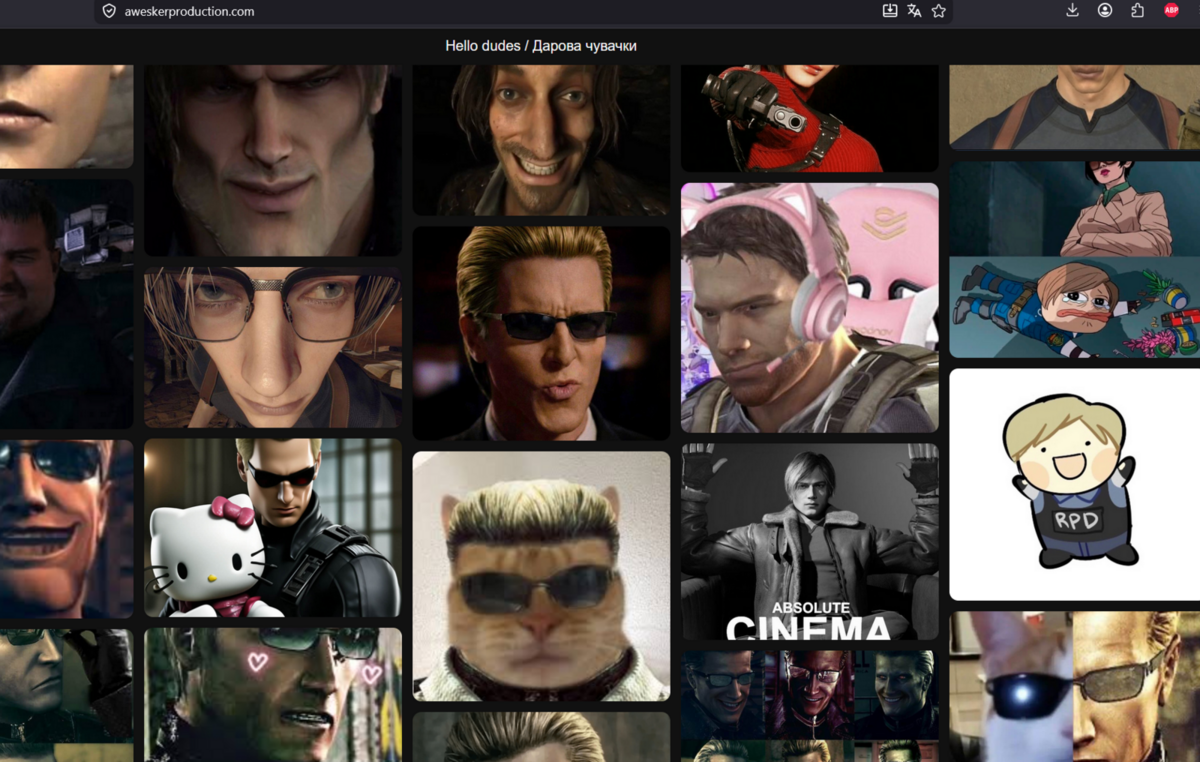This screenshot has width=1200, height=762.
Task: Open the red sweater pistol image
Action: 810,118
